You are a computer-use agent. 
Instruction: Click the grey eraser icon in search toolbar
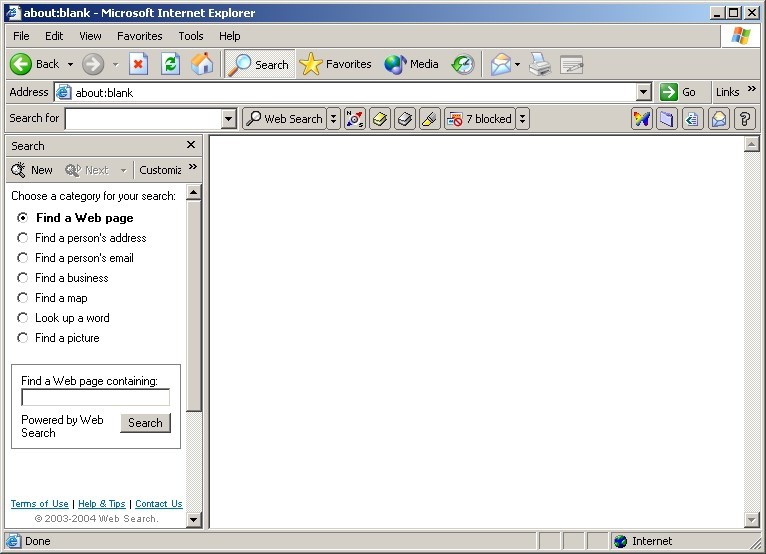pyautogui.click(x=405, y=119)
